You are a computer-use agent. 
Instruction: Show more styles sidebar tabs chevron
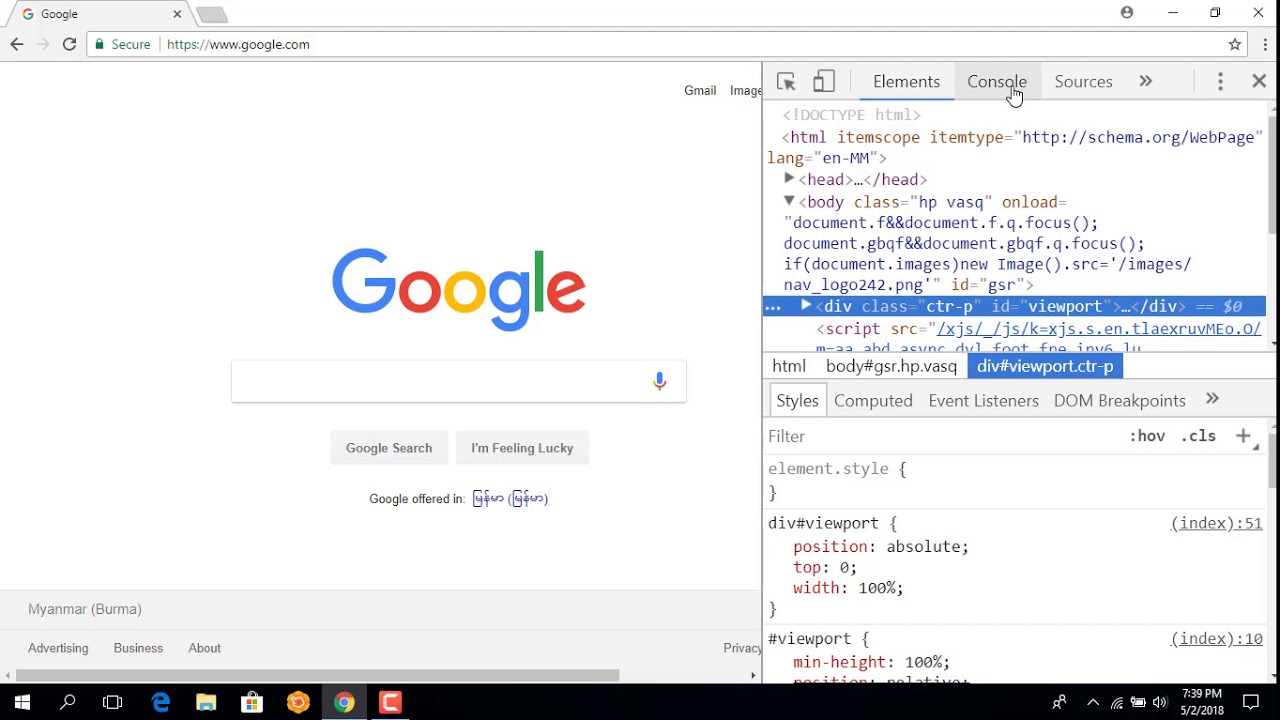(x=1212, y=399)
